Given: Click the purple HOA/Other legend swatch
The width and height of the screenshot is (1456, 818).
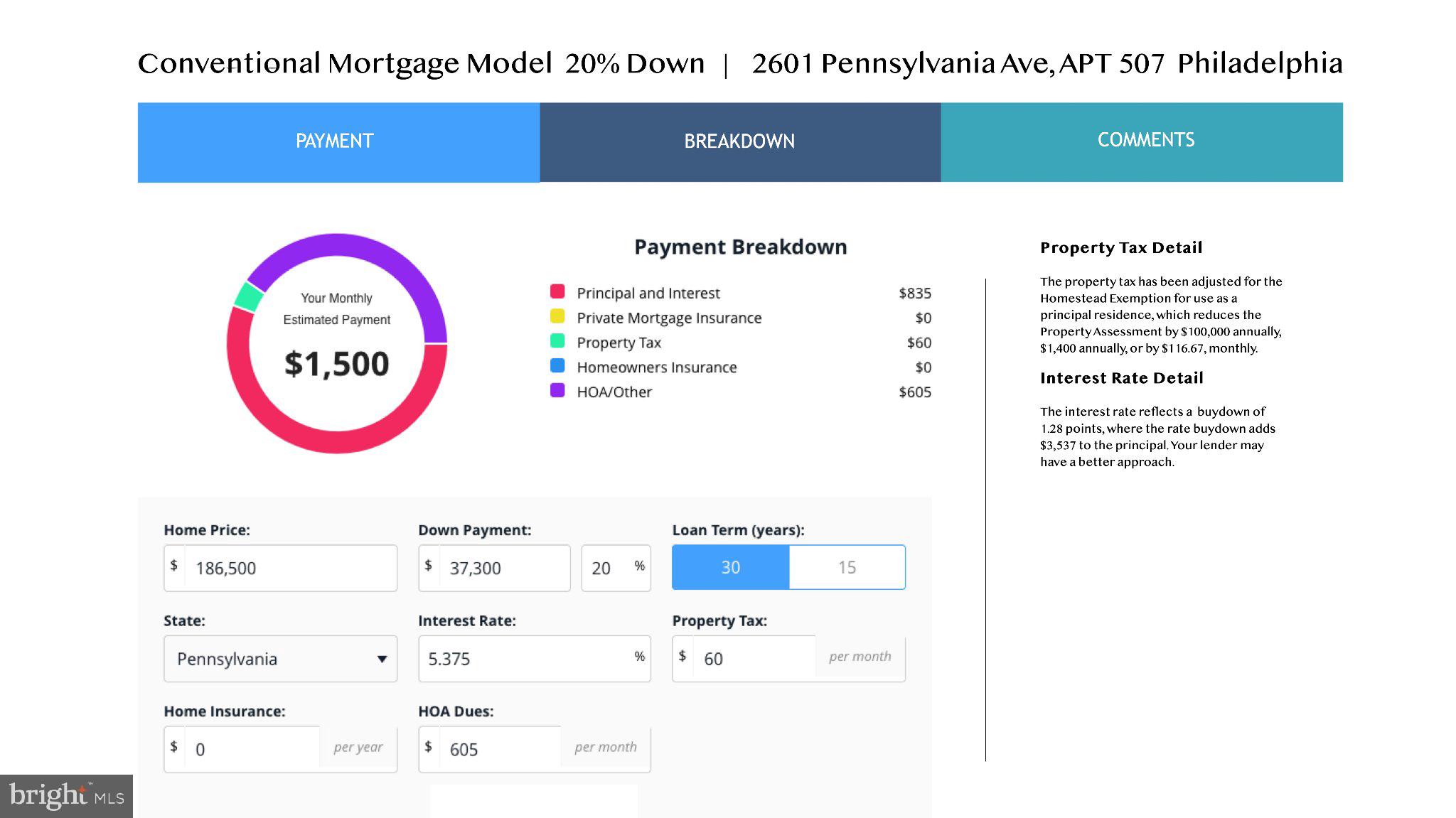Looking at the screenshot, I should point(557,390).
